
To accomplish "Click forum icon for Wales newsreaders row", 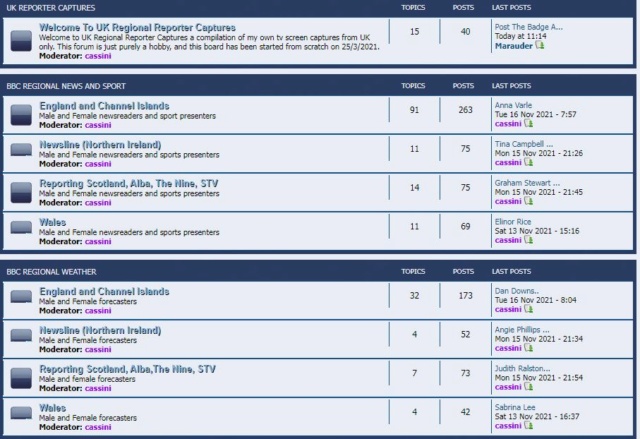I will point(21,227).
